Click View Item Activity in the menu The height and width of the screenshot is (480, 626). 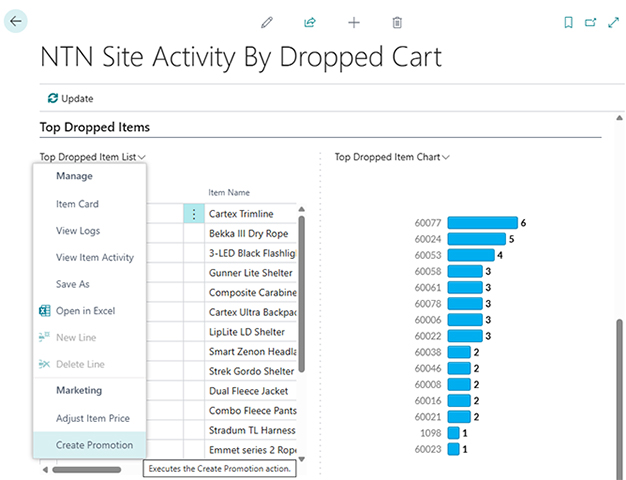coord(95,258)
